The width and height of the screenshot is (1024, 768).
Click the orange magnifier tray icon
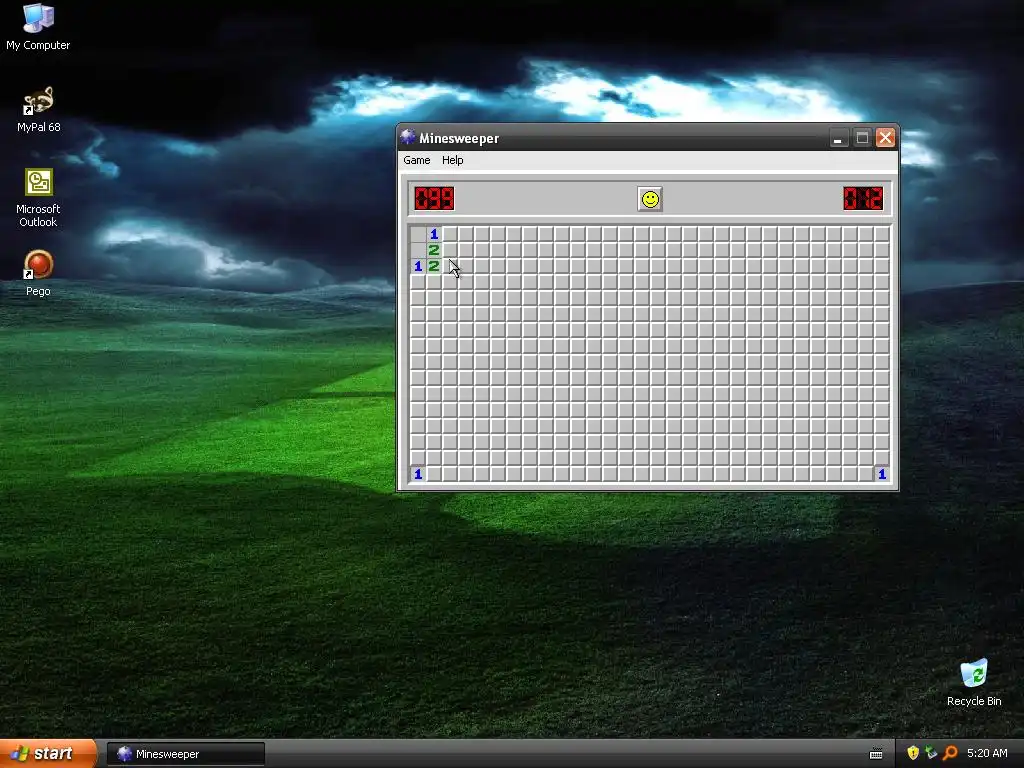click(950, 754)
